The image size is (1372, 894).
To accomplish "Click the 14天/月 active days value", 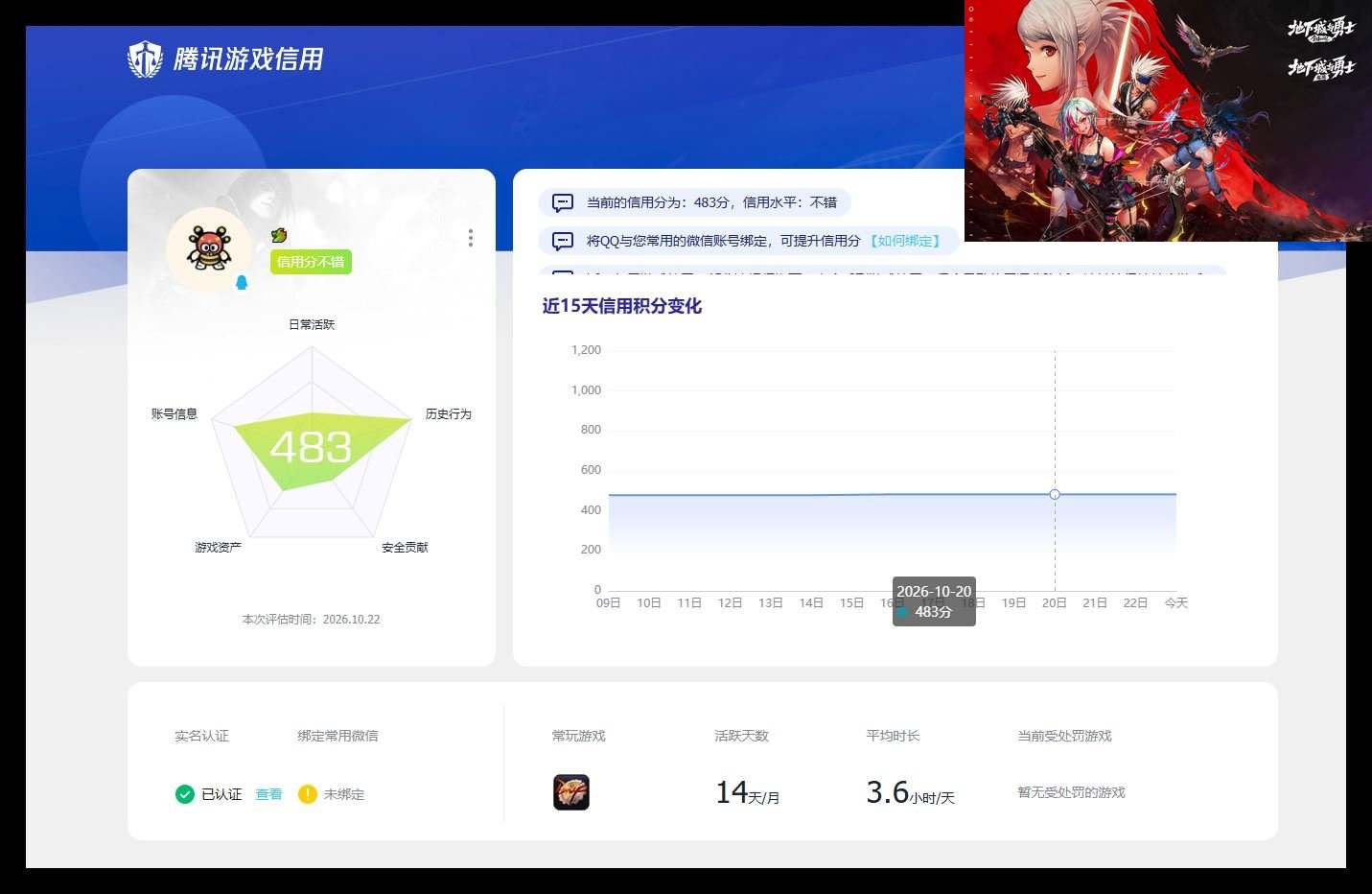I will click(x=748, y=792).
